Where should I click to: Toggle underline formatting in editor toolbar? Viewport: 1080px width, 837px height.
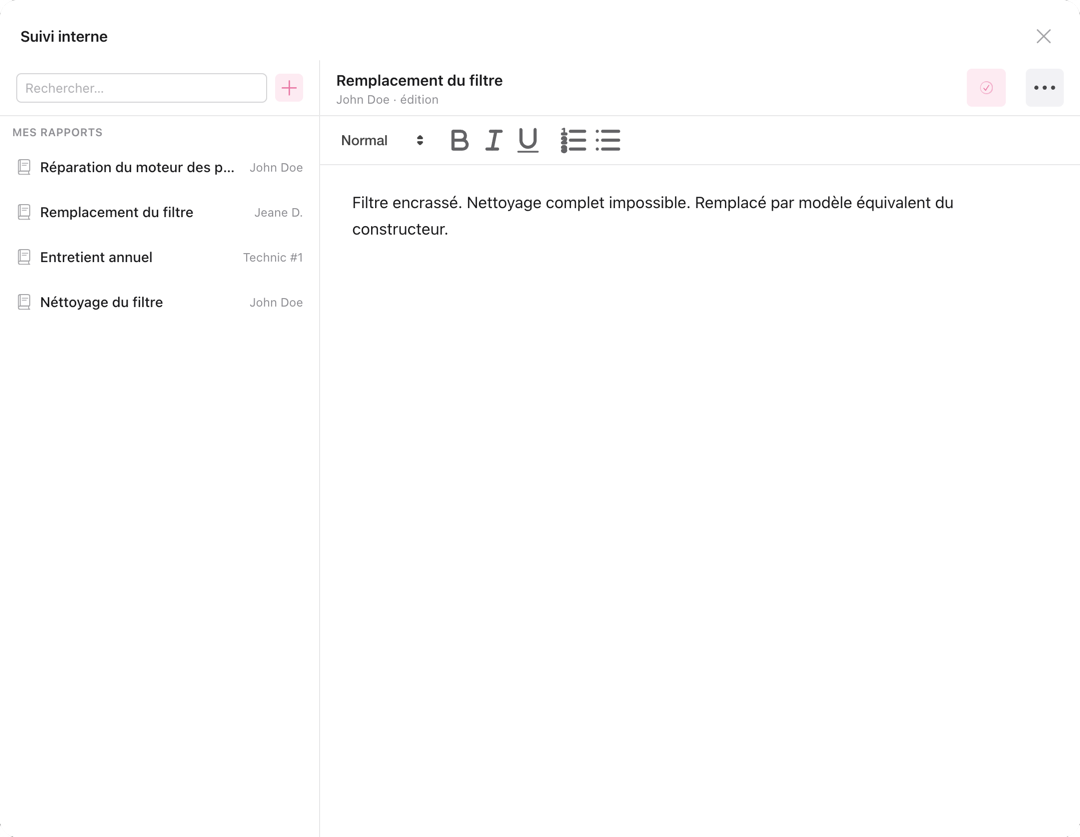point(528,141)
